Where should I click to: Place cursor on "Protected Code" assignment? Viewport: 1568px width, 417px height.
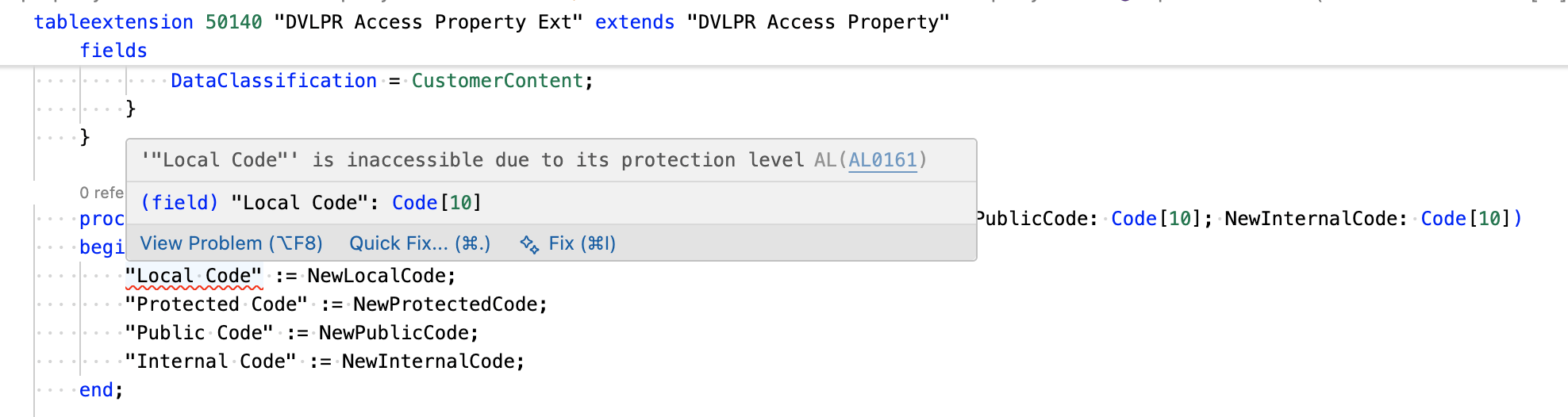(x=216, y=304)
